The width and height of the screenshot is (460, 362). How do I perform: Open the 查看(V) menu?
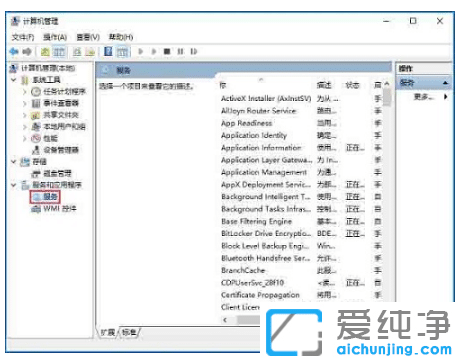(x=88, y=37)
